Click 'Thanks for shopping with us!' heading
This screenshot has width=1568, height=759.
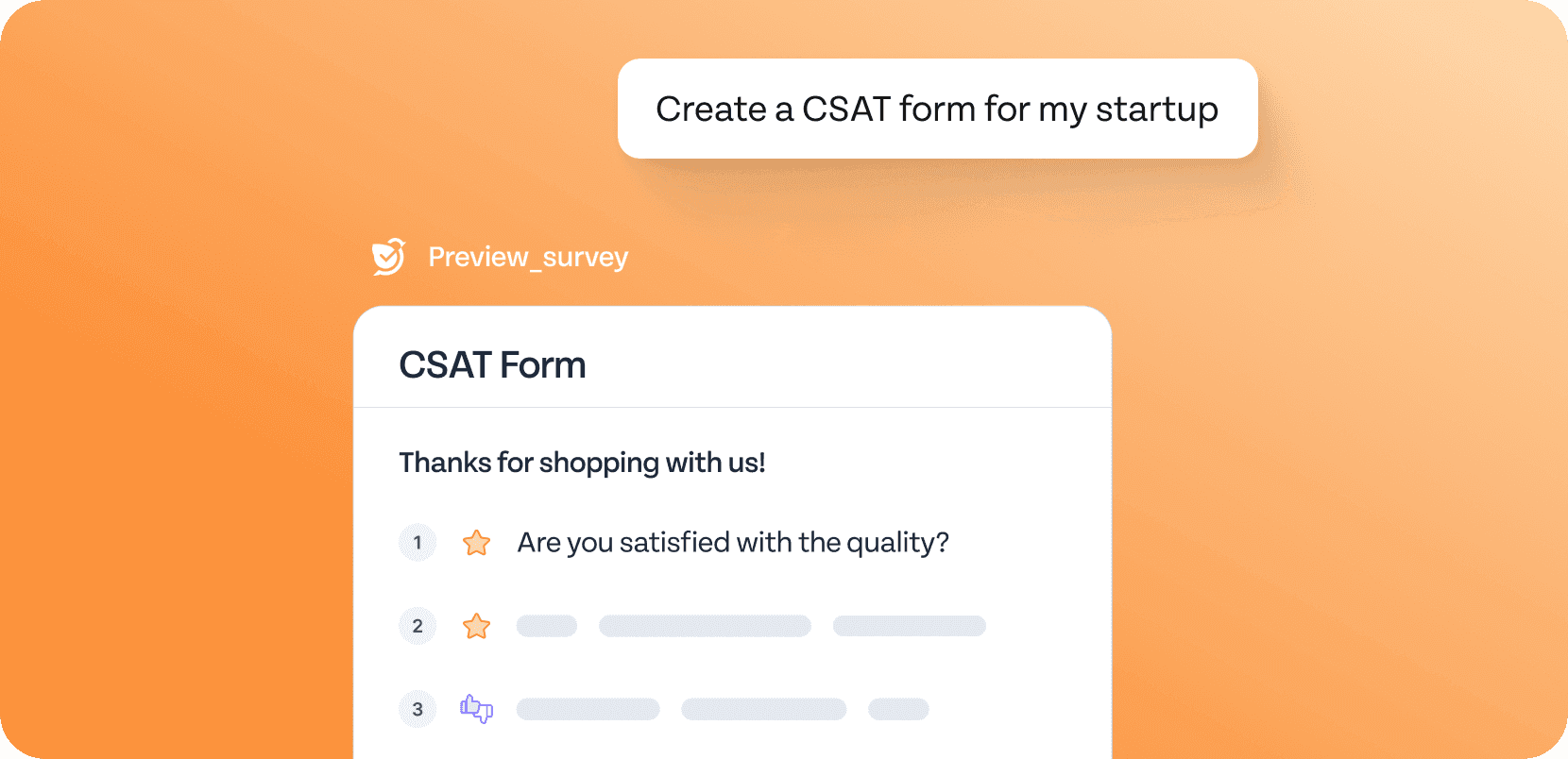click(x=582, y=463)
